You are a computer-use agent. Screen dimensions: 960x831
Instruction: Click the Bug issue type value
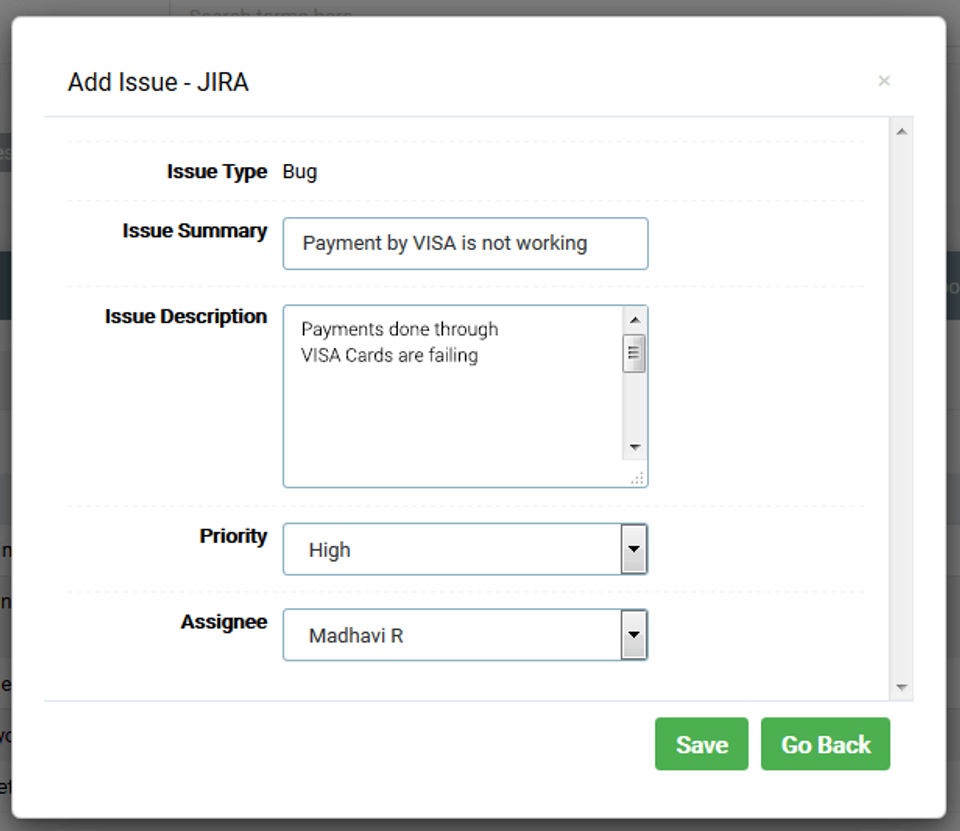[299, 172]
